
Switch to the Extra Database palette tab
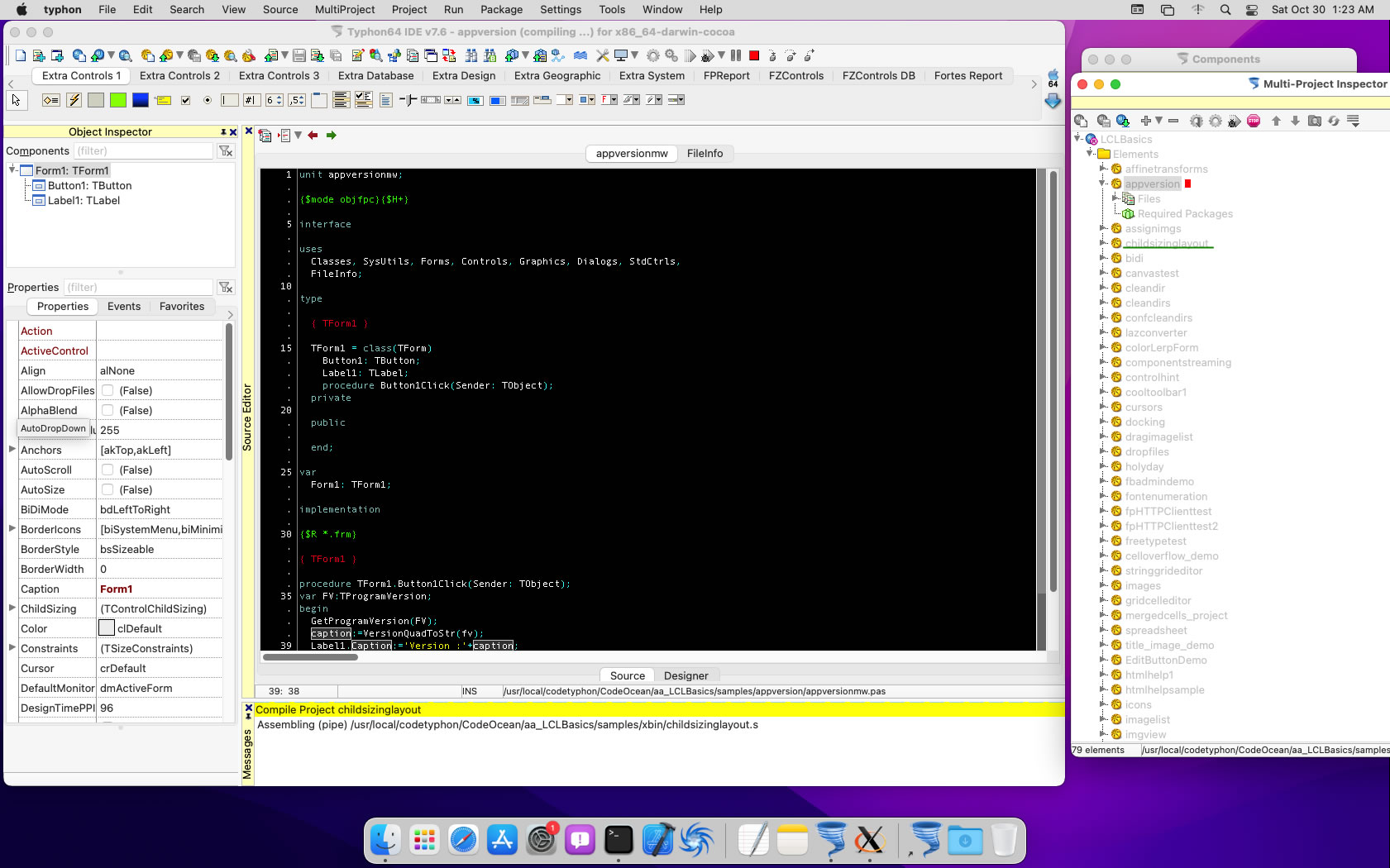[375, 75]
